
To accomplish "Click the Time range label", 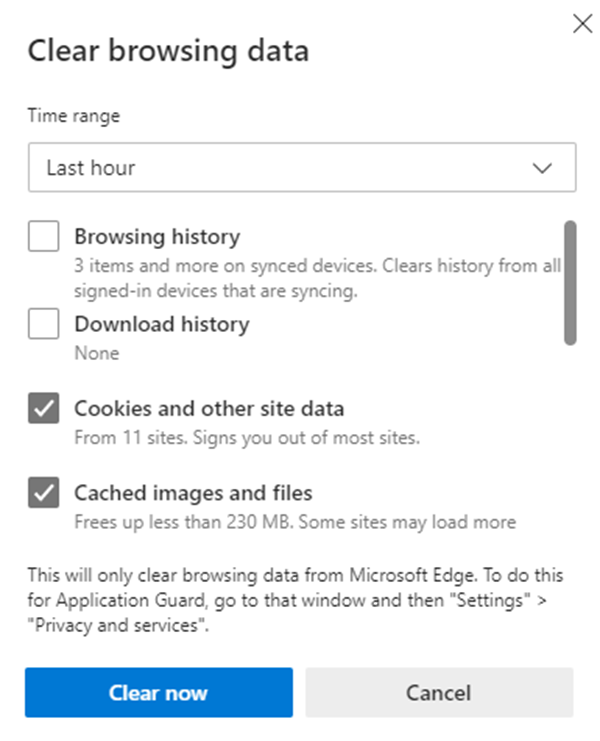I will (73, 116).
